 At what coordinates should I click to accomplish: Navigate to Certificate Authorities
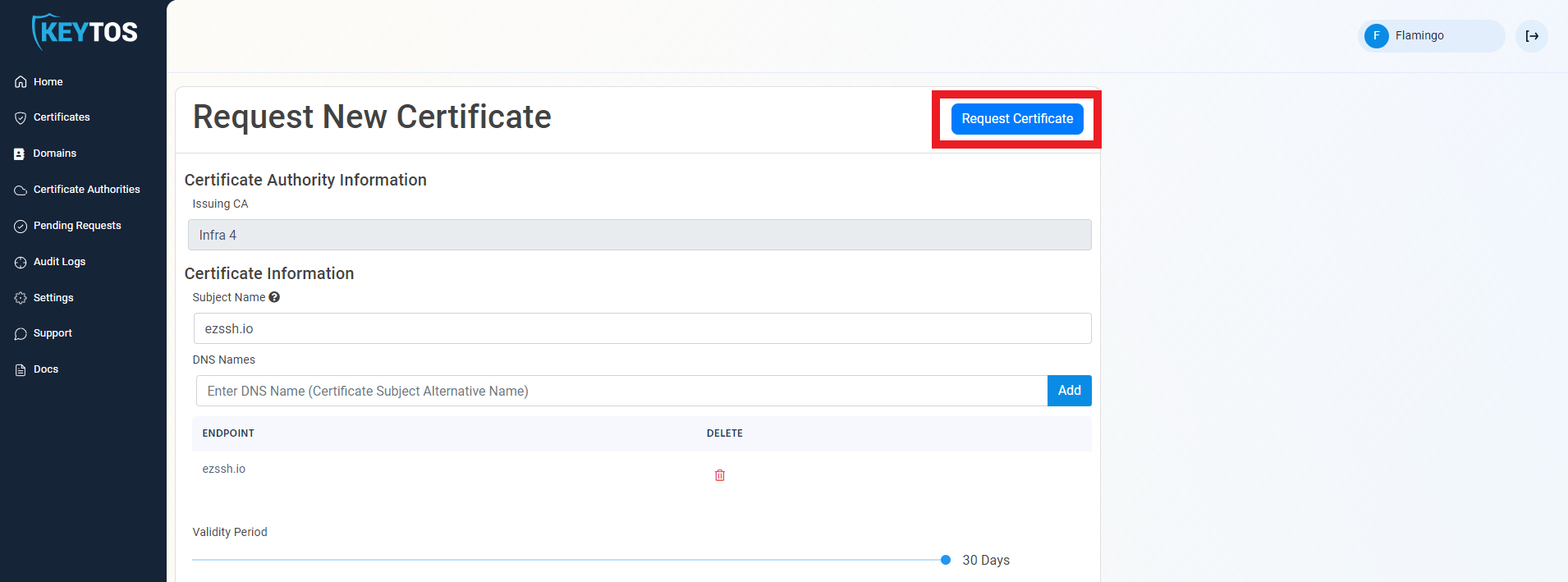point(87,190)
